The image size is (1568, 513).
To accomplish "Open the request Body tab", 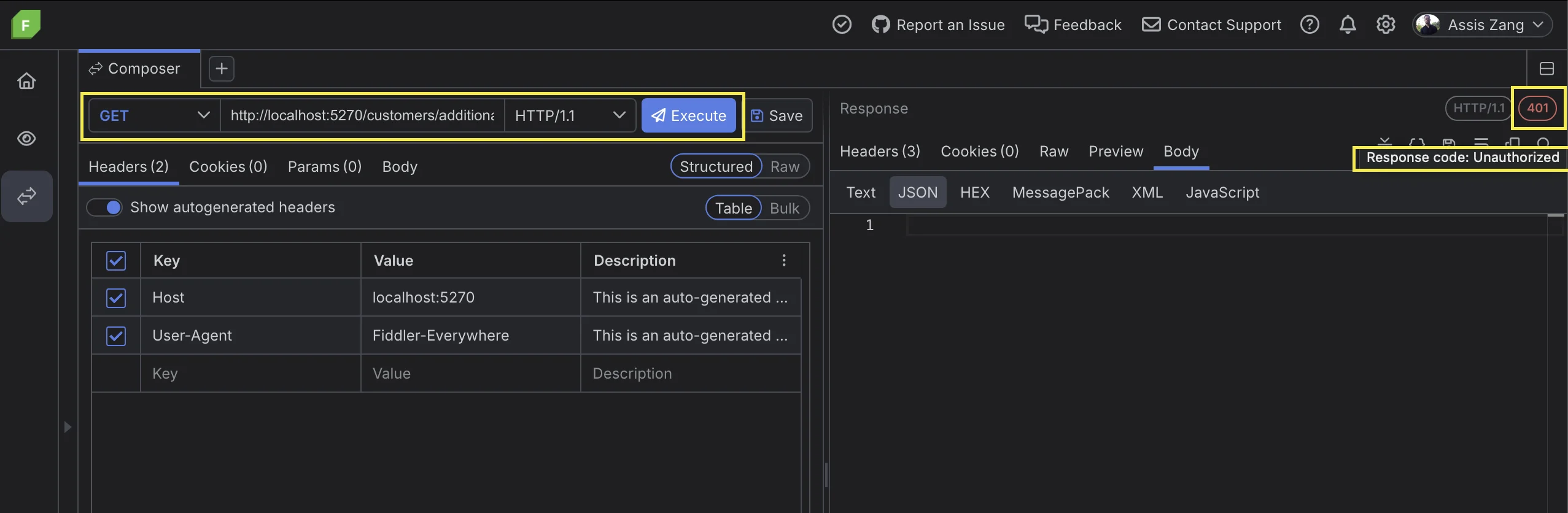I will 400,166.
